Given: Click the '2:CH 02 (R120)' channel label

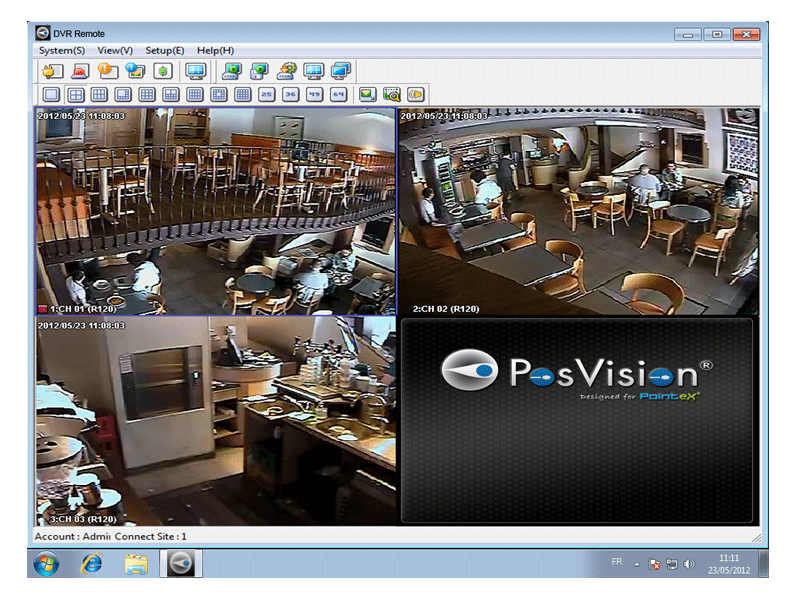Looking at the screenshot, I should click(446, 309).
